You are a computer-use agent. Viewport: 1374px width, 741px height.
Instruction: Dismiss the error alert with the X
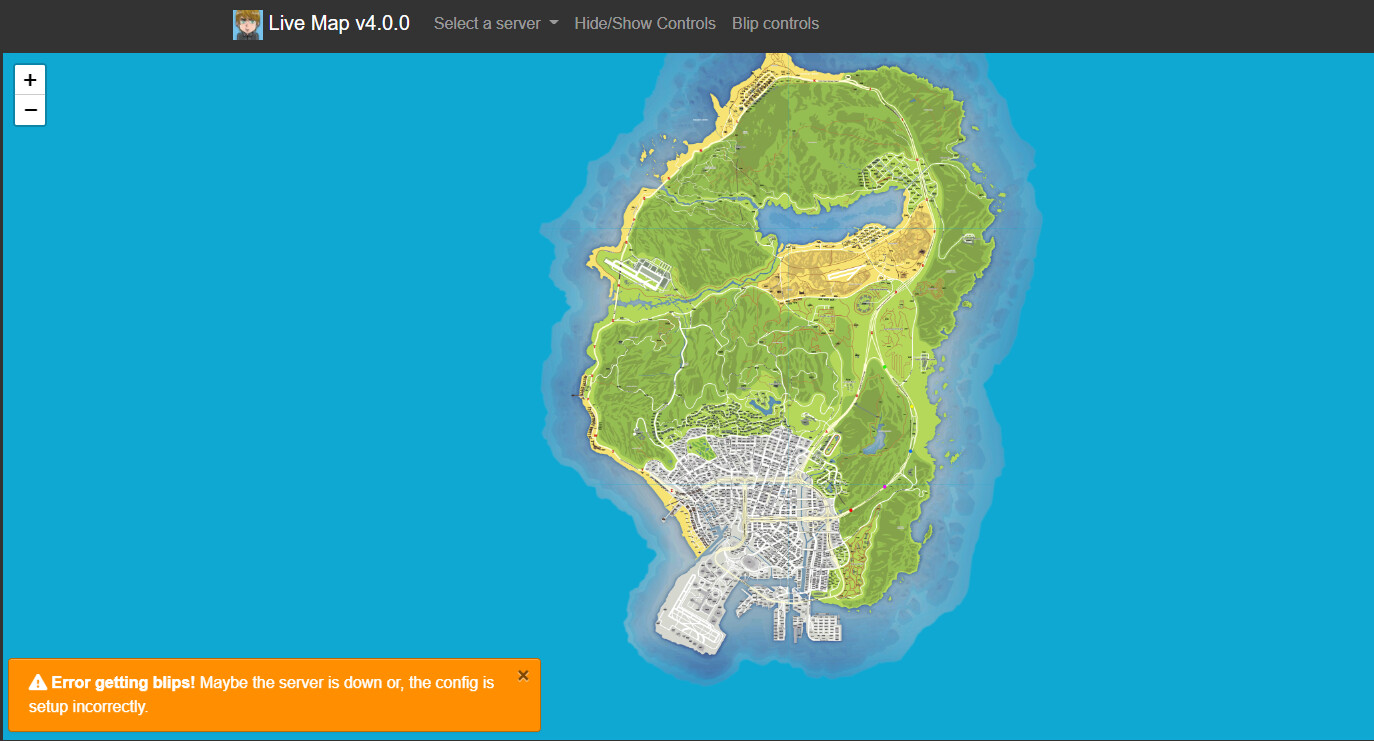[523, 676]
